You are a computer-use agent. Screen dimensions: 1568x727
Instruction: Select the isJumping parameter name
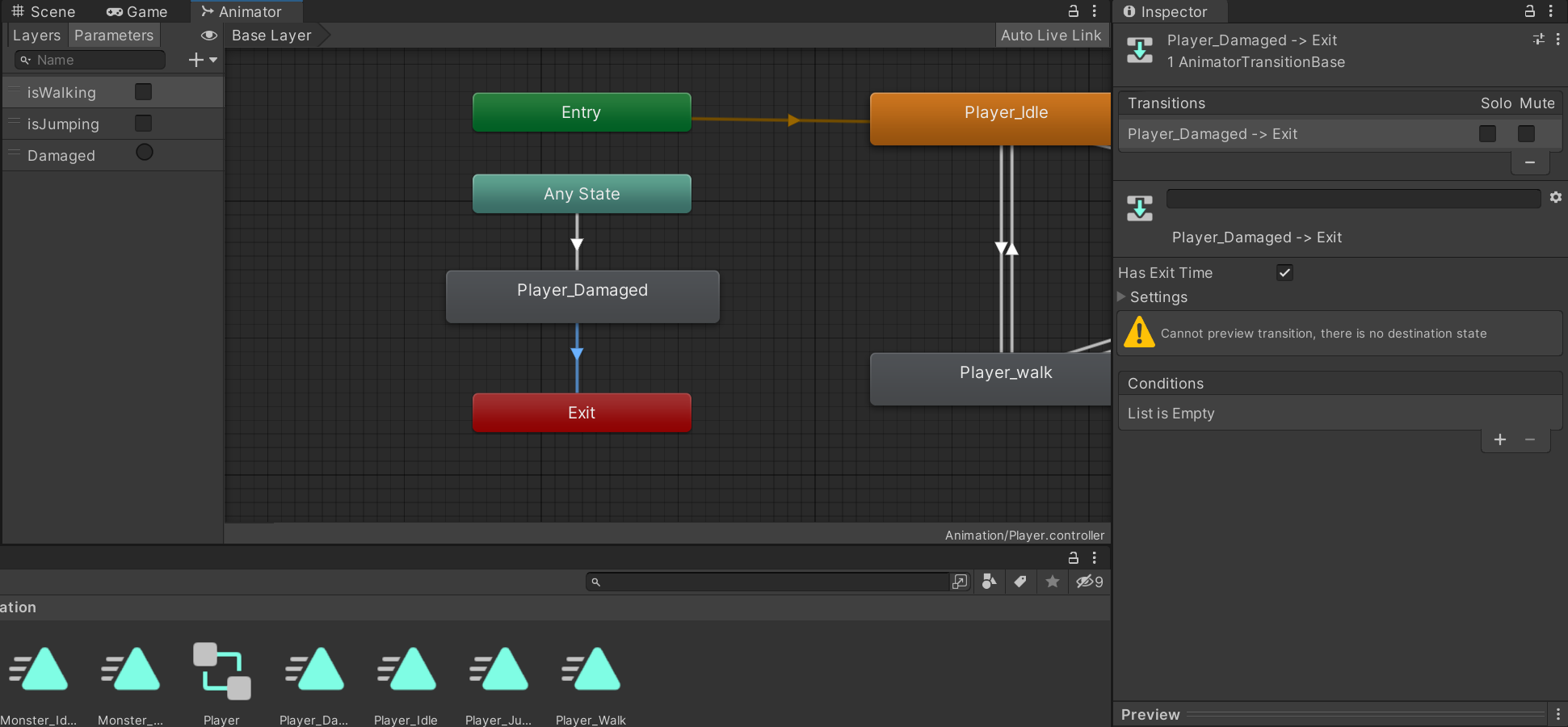point(63,124)
